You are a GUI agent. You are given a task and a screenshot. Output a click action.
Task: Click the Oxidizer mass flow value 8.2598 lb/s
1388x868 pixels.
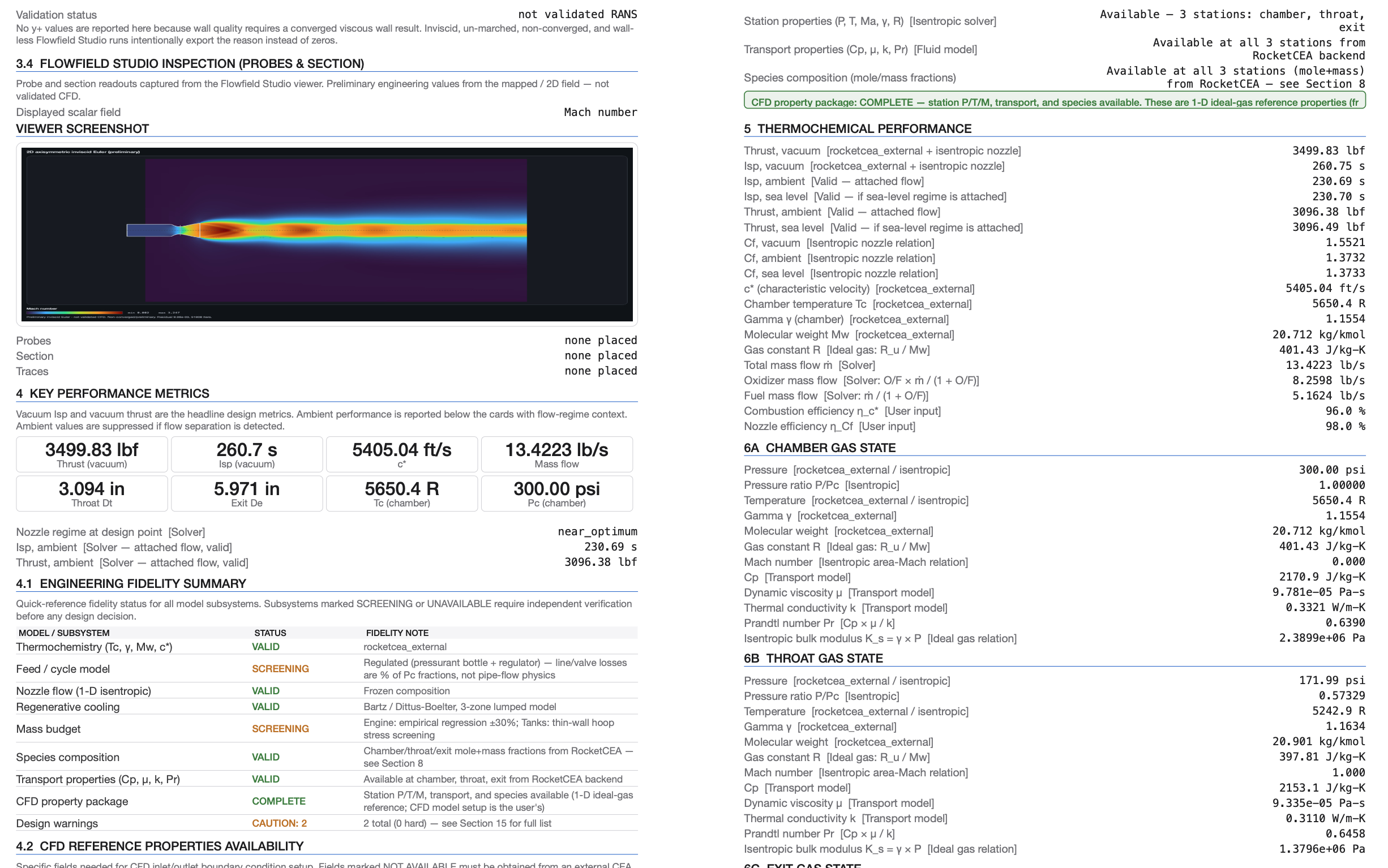pos(1329,380)
